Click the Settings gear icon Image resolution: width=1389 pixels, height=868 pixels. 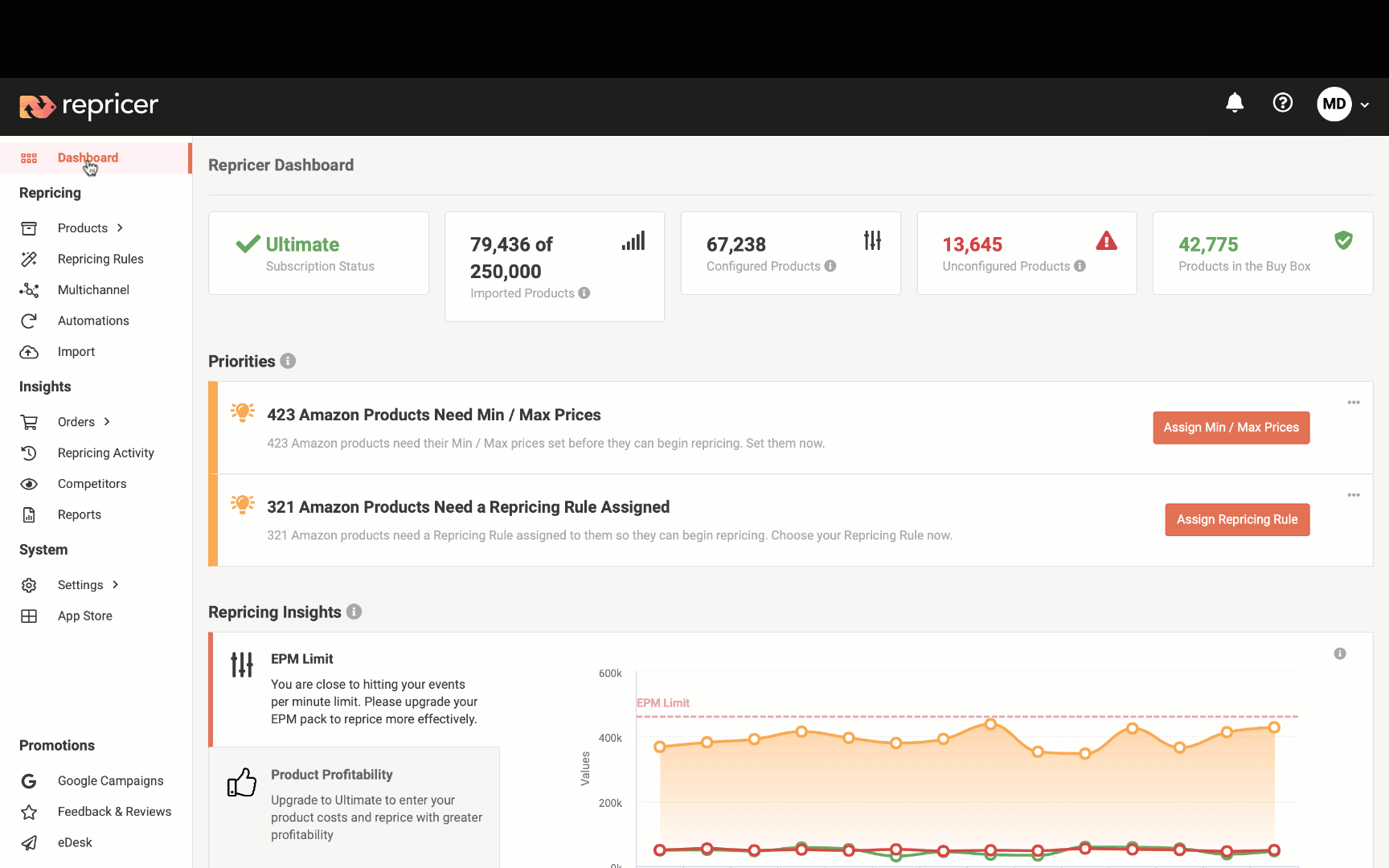tap(29, 585)
